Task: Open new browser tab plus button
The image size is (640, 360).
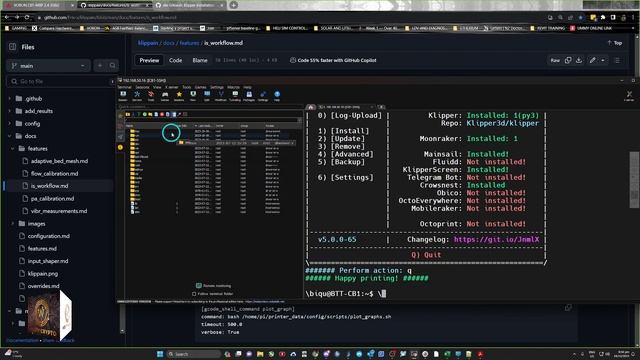Action: [233, 5]
